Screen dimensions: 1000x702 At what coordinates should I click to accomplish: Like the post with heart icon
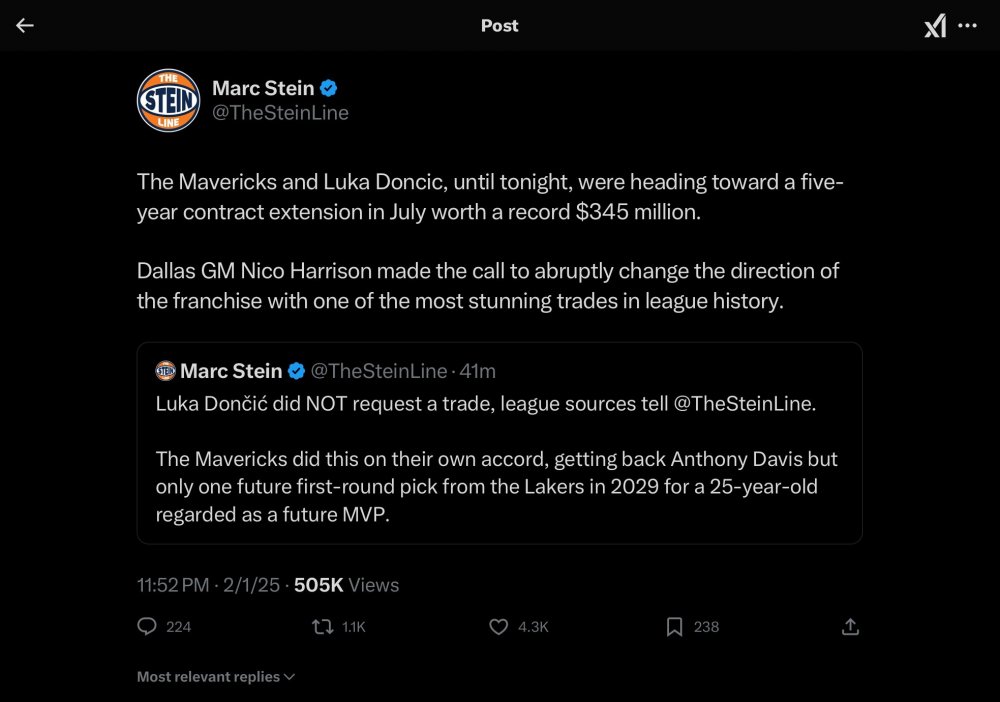(x=499, y=626)
